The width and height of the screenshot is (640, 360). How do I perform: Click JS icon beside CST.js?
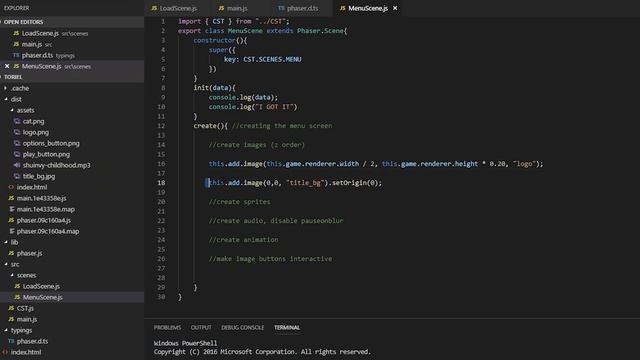tap(11, 308)
